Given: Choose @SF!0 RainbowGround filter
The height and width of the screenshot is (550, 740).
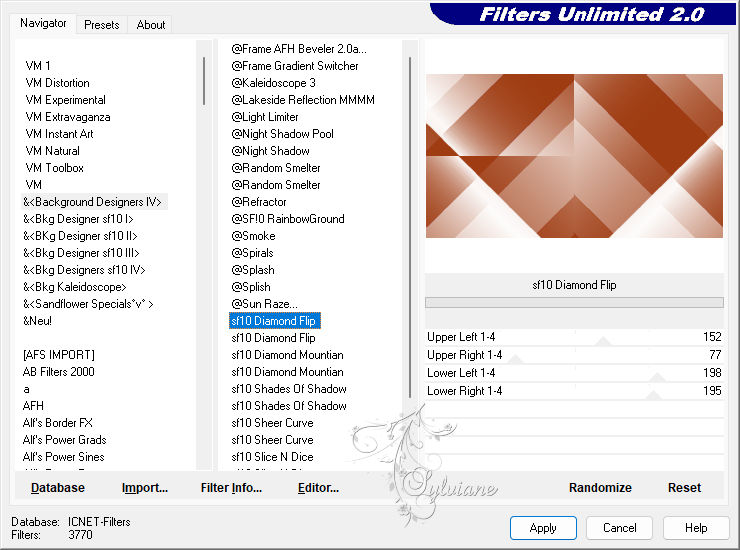Looking at the screenshot, I should click(x=288, y=219).
